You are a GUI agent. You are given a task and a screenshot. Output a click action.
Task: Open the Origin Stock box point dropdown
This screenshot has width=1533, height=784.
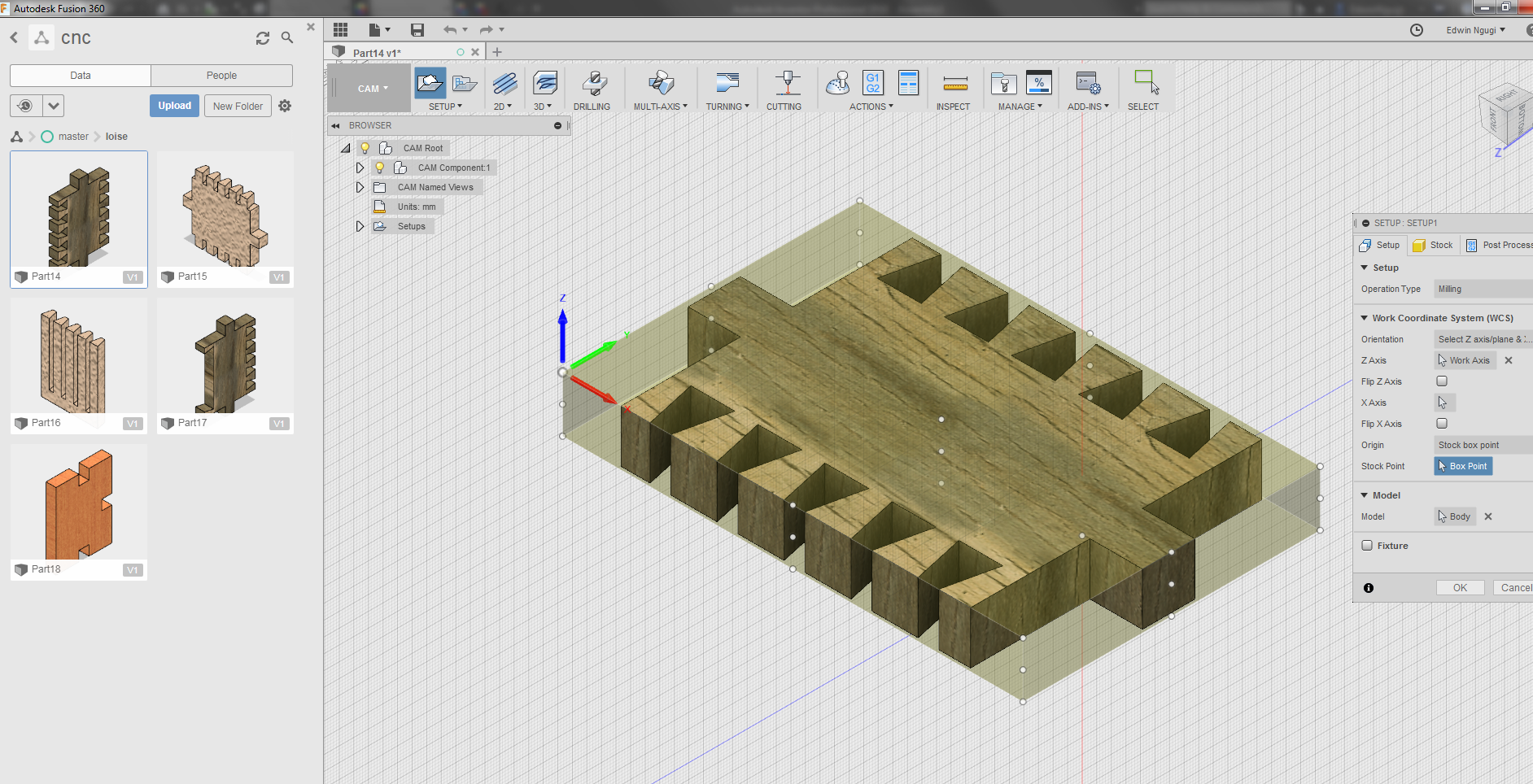(1482, 445)
